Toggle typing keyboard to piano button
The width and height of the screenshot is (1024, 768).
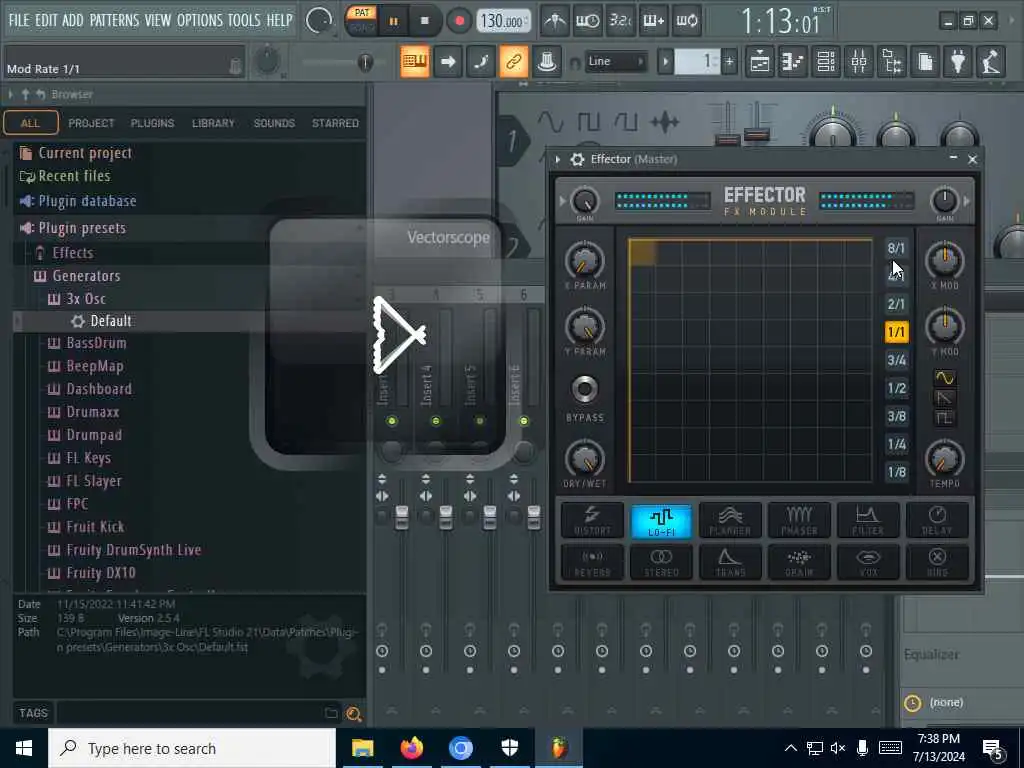point(415,62)
